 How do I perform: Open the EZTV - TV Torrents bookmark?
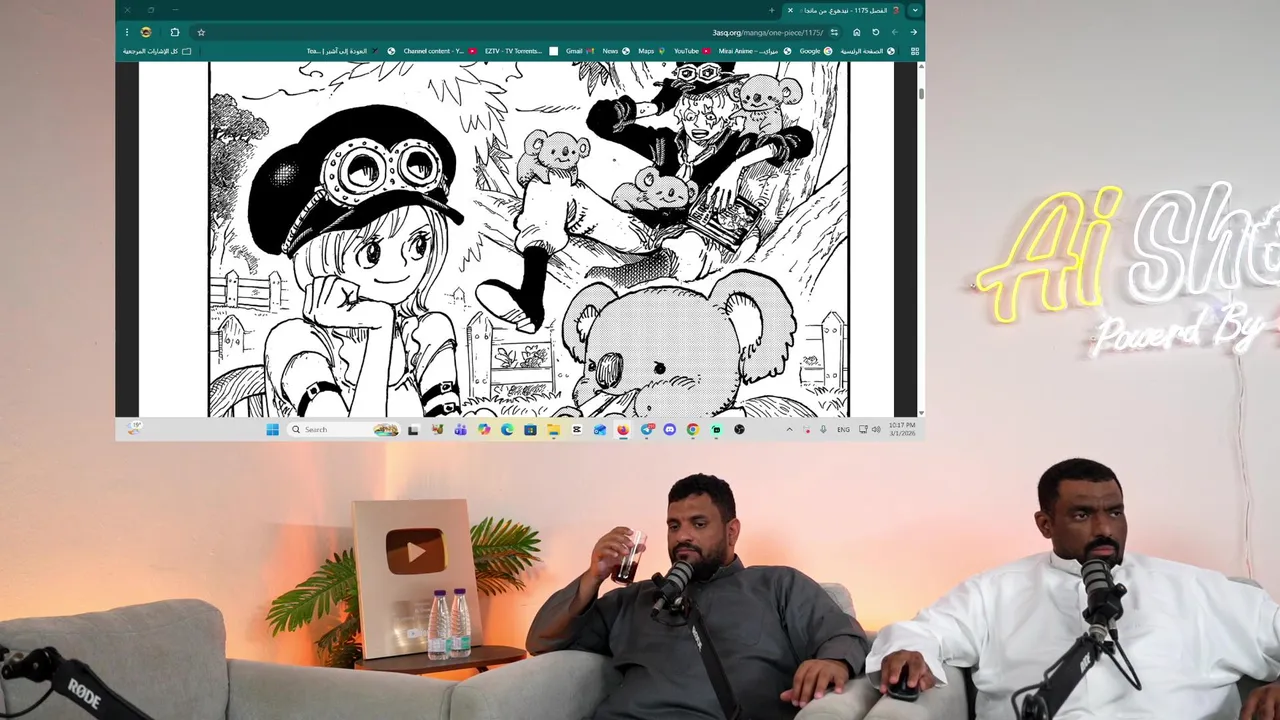[521, 51]
